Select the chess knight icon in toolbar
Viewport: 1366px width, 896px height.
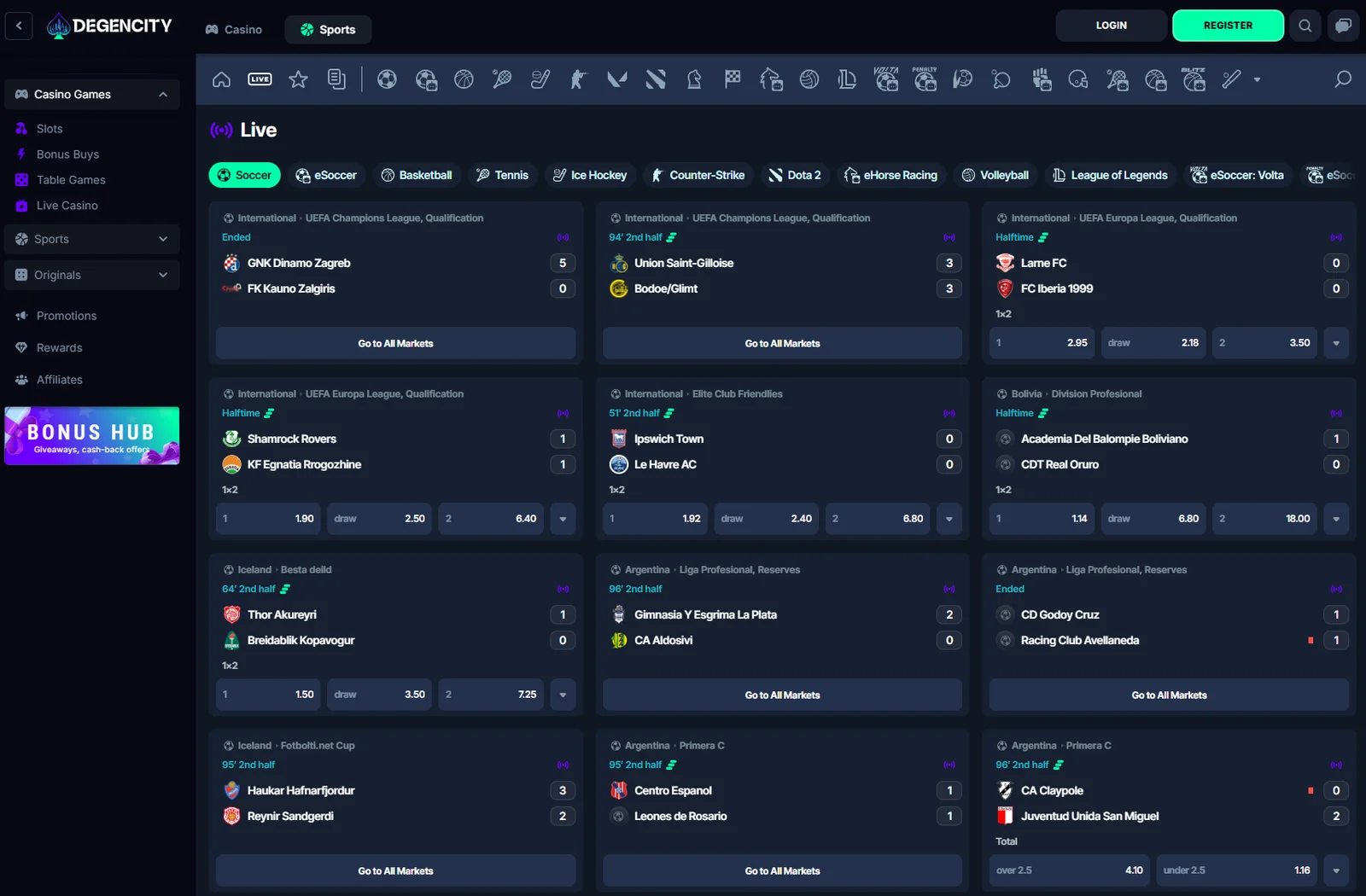click(694, 79)
